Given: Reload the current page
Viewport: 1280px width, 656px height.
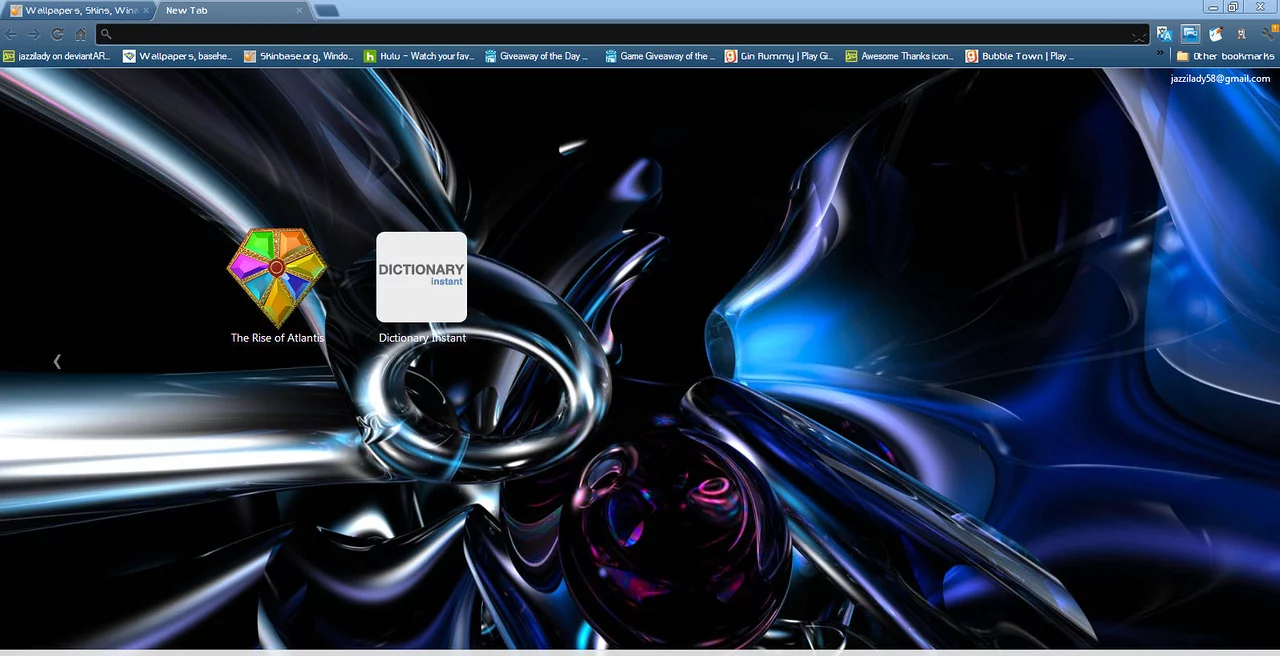Looking at the screenshot, I should [x=57, y=34].
